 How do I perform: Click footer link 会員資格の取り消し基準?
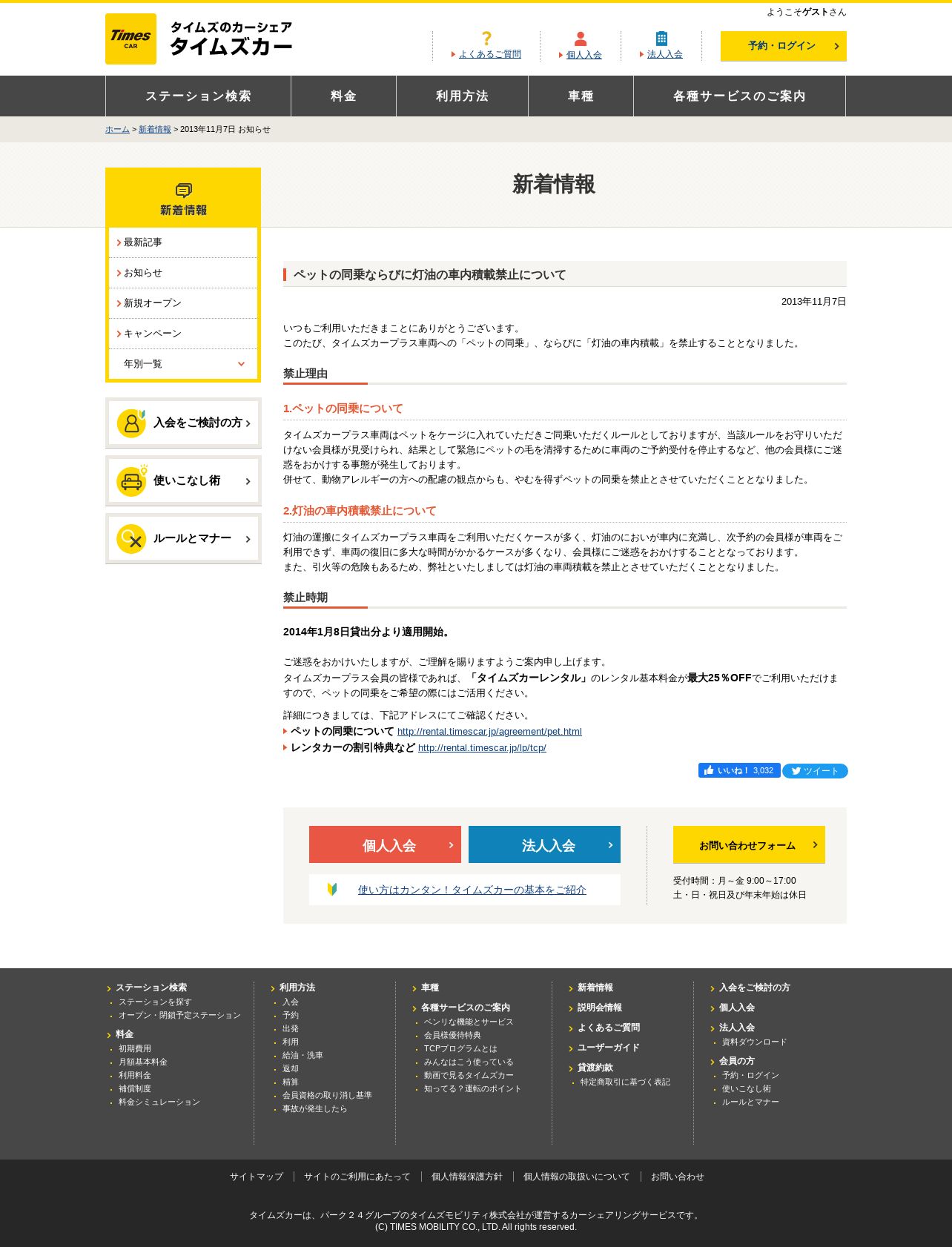point(327,1096)
